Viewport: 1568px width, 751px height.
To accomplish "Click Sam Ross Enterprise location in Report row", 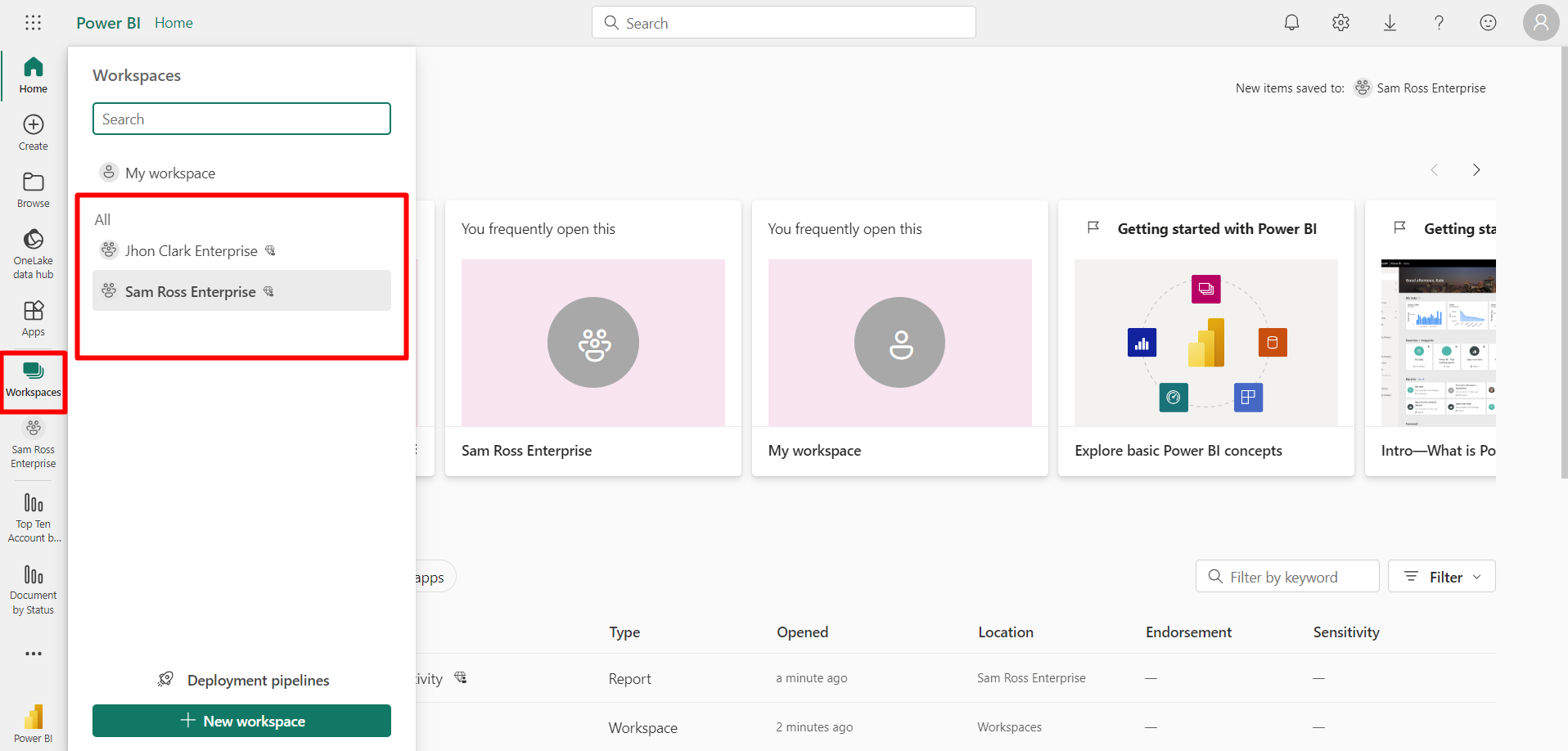I will click(1031, 678).
